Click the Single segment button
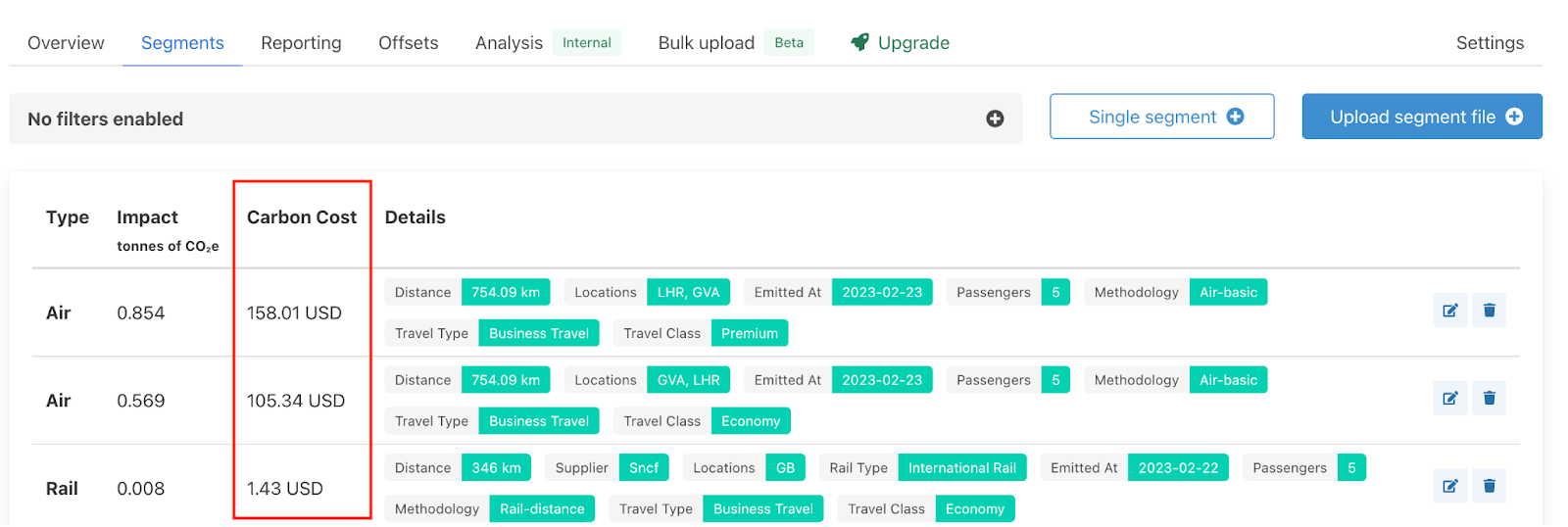1568x527 pixels. coord(1161,117)
